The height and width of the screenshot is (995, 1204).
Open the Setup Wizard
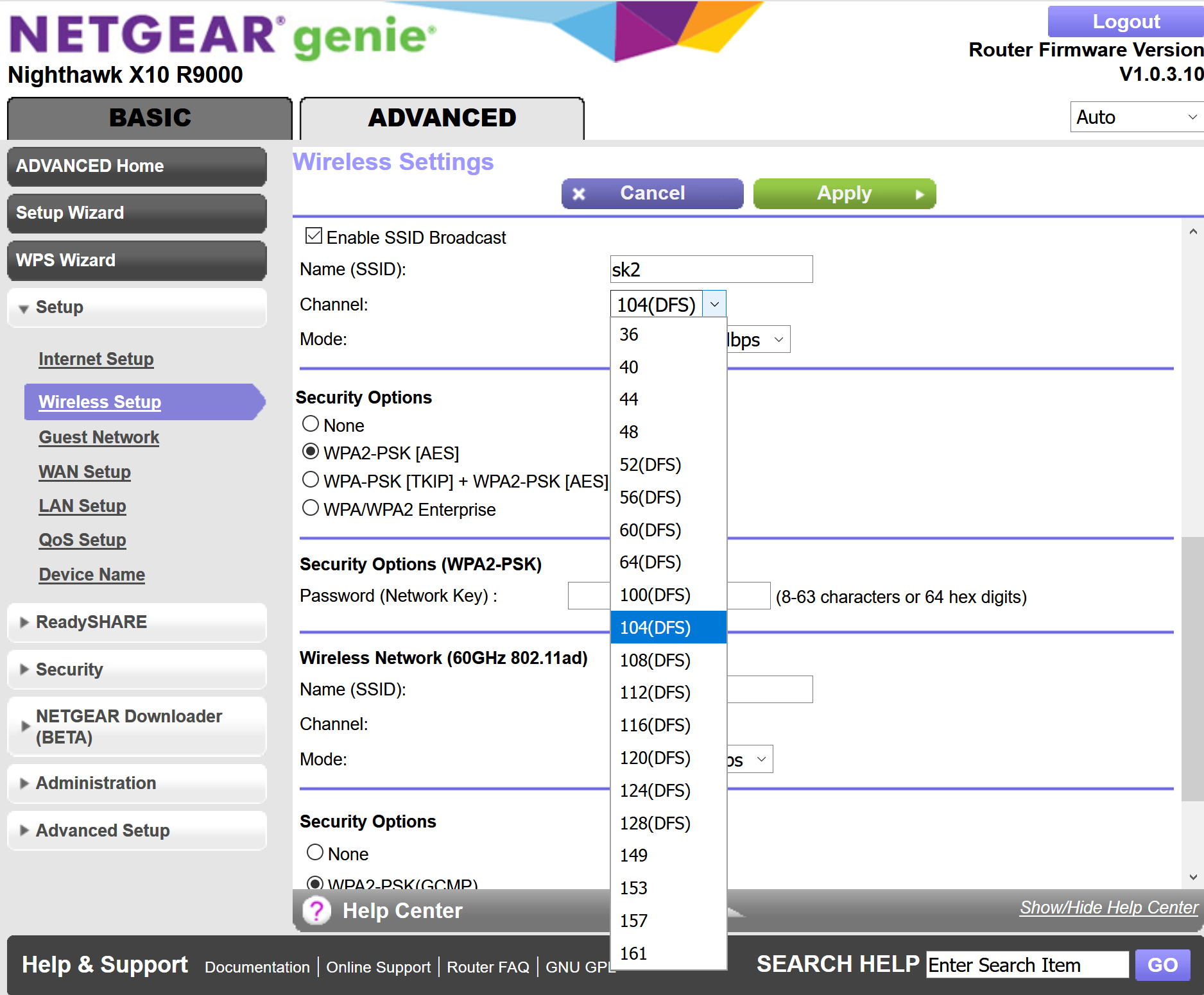[137, 213]
